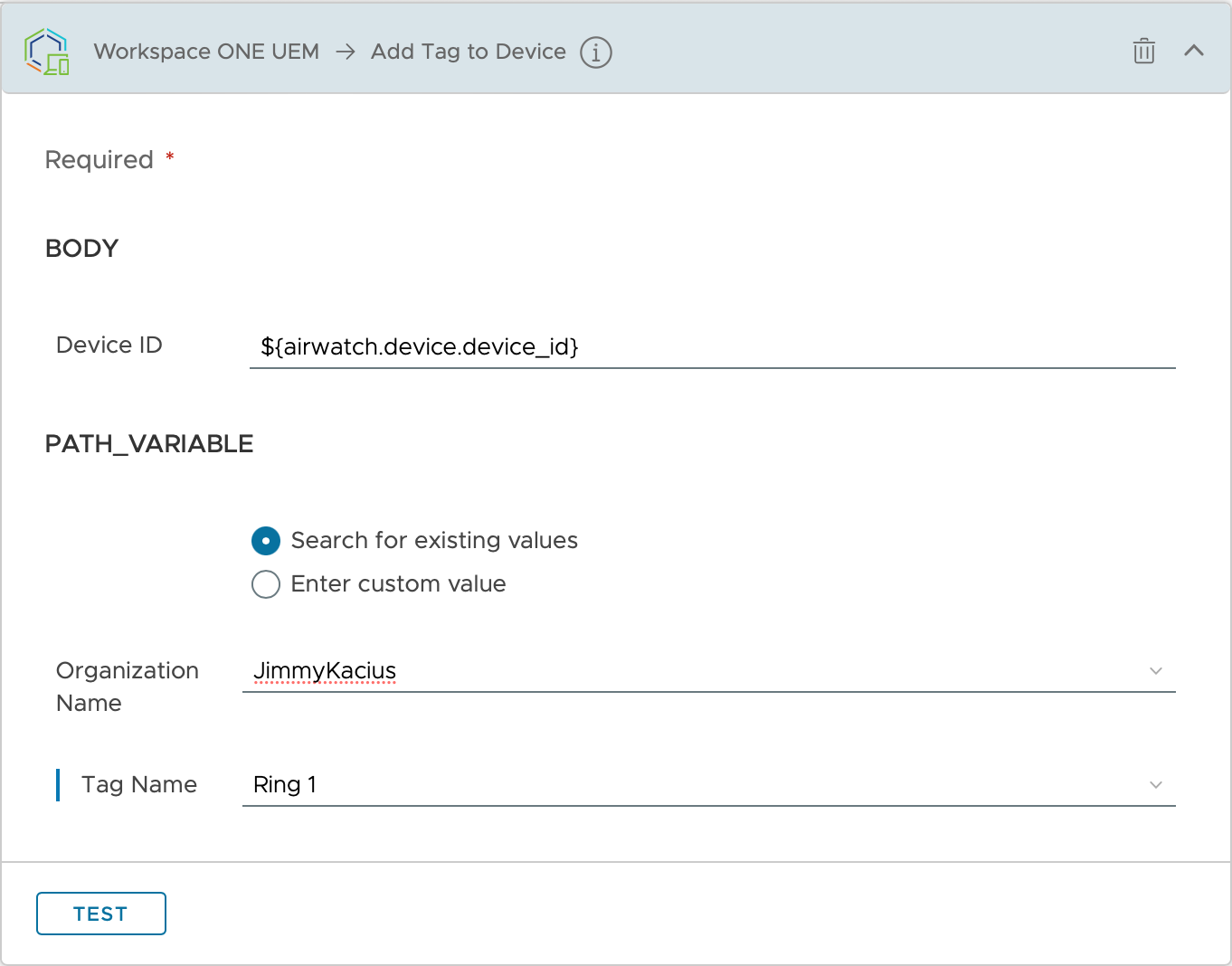Click the Add Tag to Device header label
The height and width of the screenshot is (966, 1232).
(467, 52)
